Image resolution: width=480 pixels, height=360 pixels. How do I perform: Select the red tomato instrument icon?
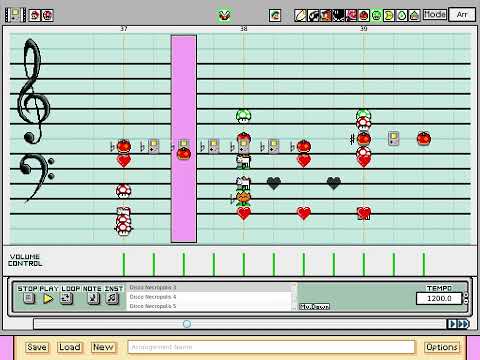[364, 15]
